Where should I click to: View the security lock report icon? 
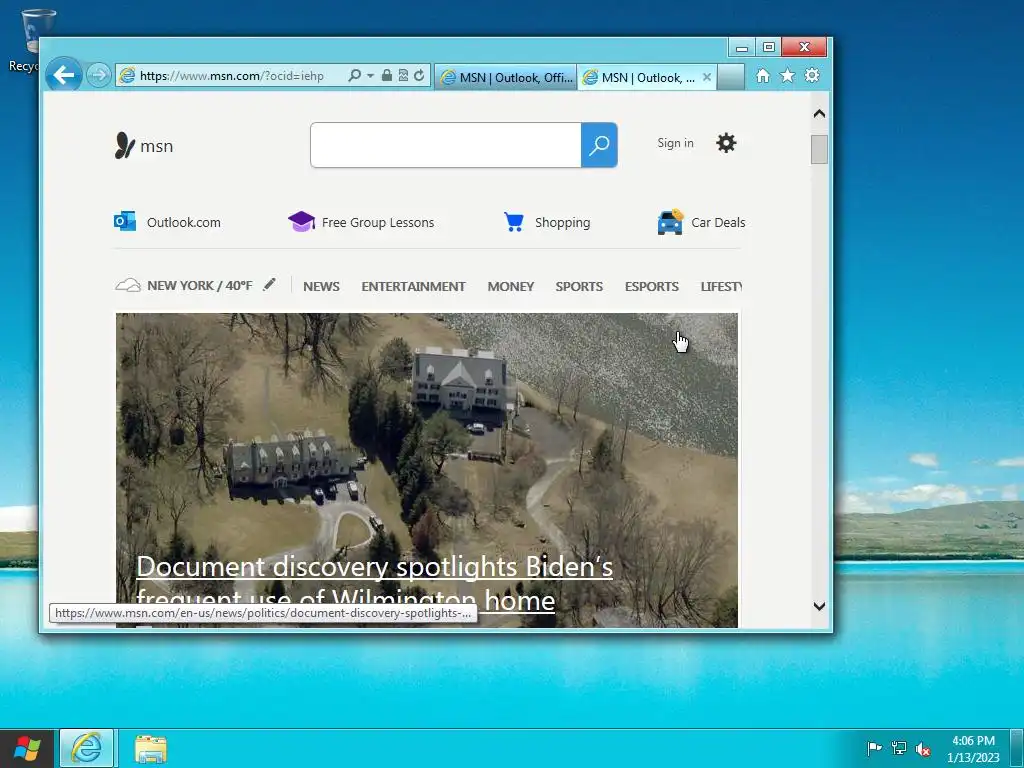tap(387, 75)
